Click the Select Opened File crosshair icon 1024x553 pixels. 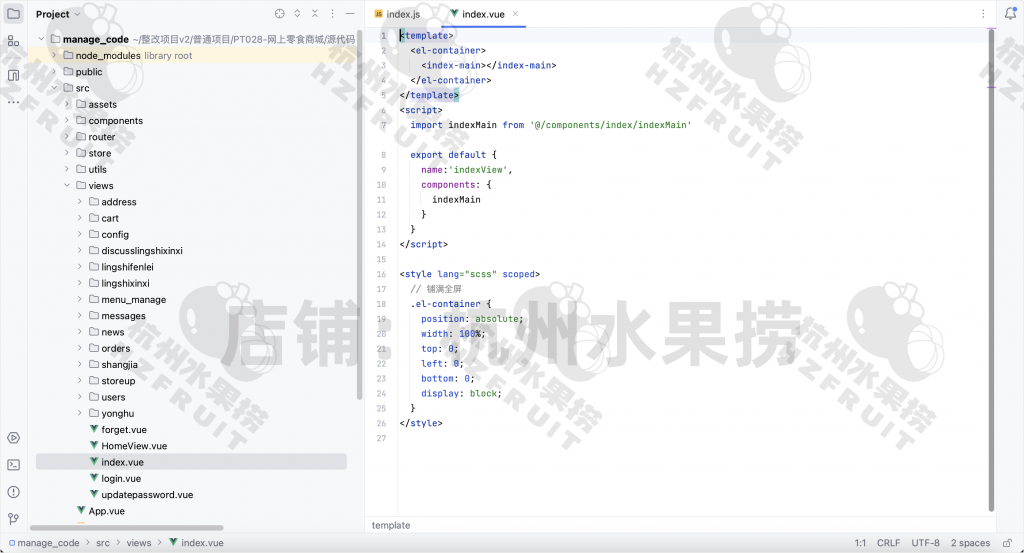pos(279,14)
